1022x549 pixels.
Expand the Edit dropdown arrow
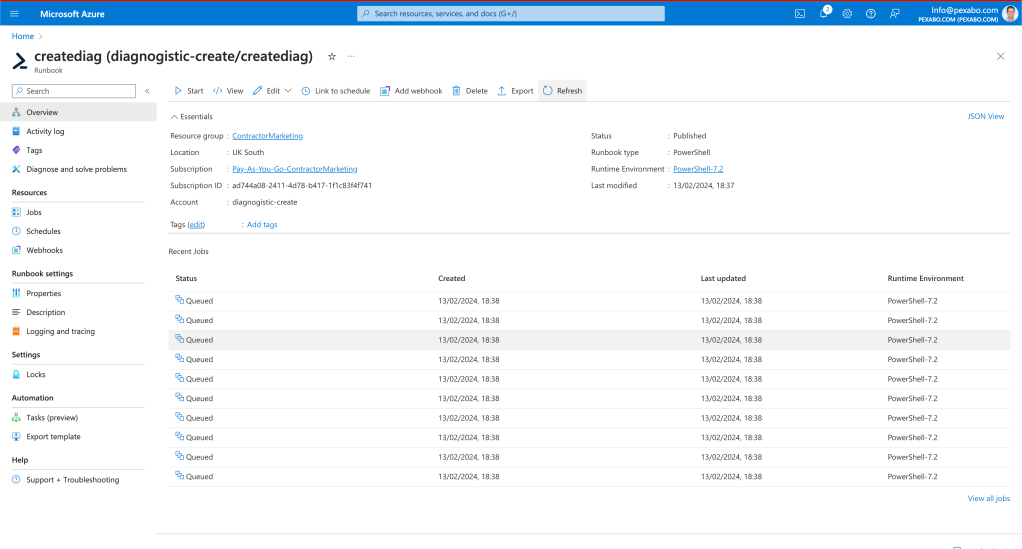(x=288, y=91)
